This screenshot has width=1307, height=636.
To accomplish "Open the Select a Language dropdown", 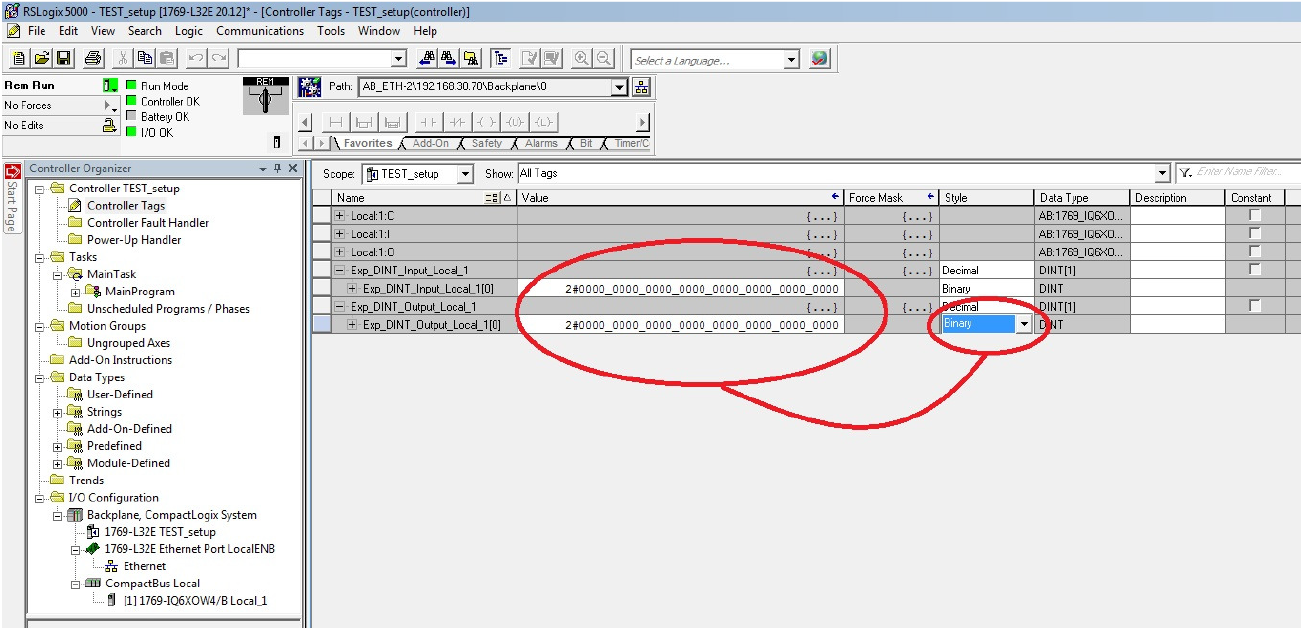I will (x=792, y=60).
